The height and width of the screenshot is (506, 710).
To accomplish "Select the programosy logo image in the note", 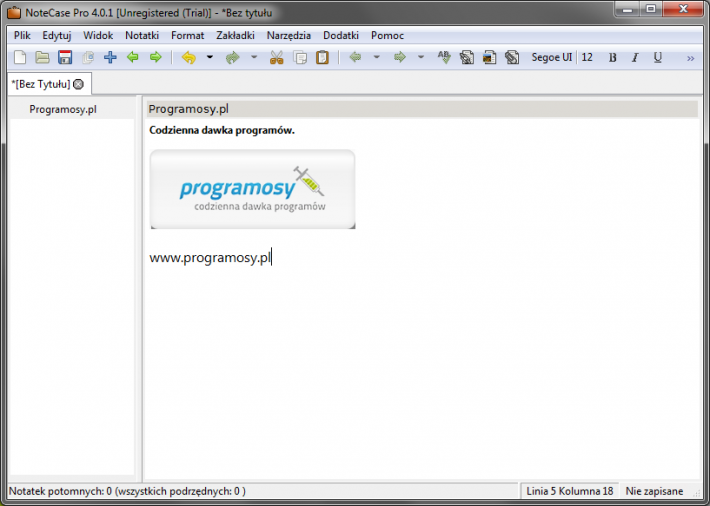I will [x=253, y=189].
